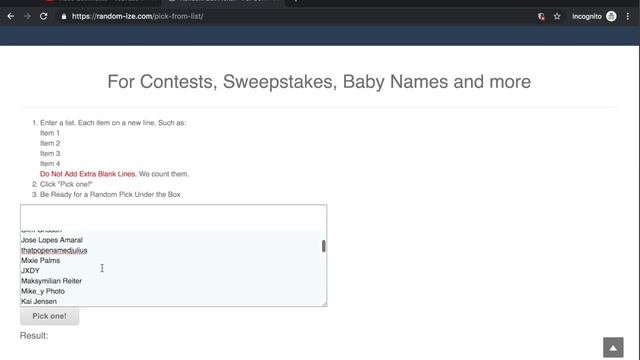Click red Do Not Add Extra Blank Lines text

tap(88, 174)
